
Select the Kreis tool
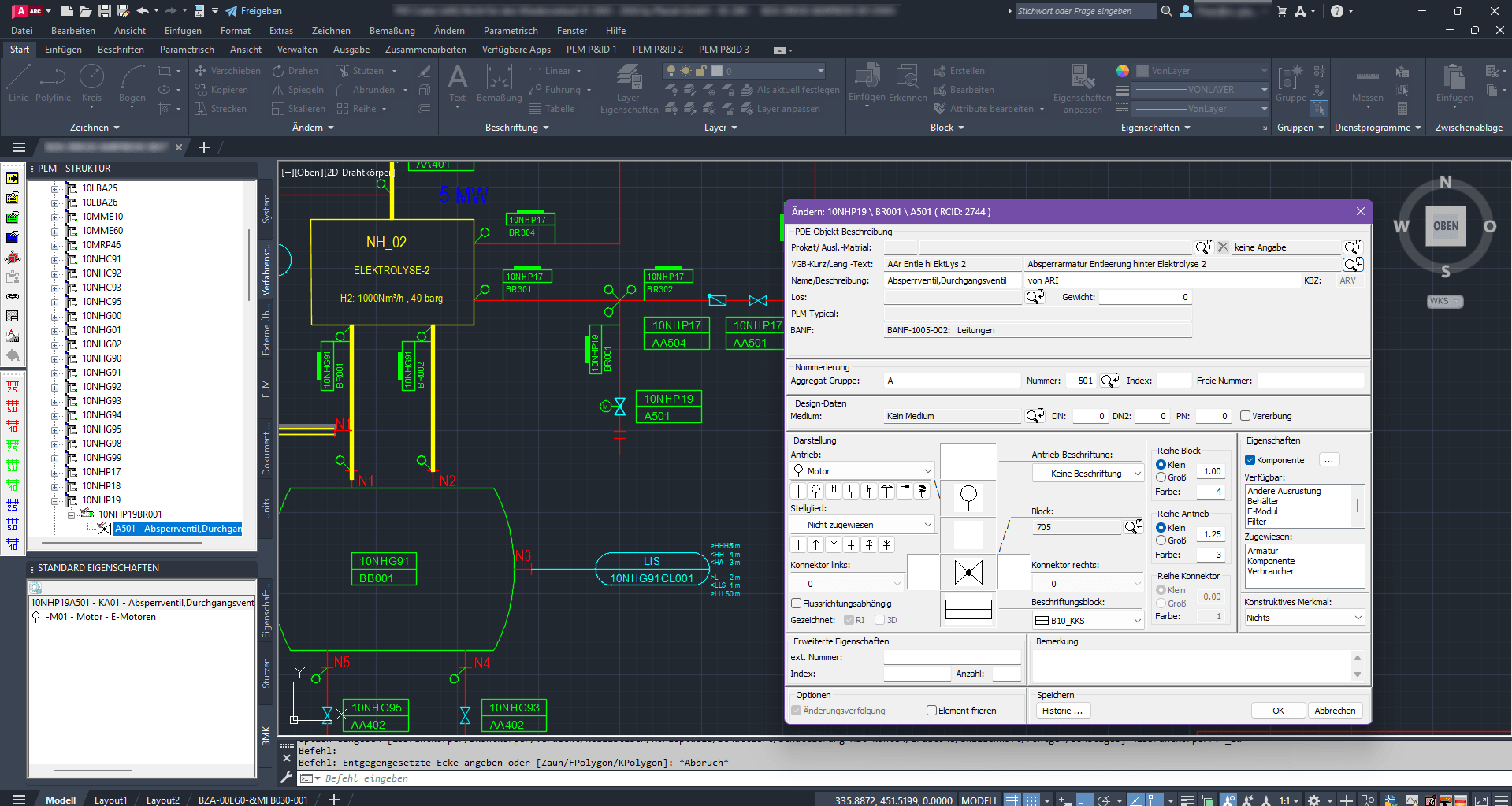click(91, 84)
